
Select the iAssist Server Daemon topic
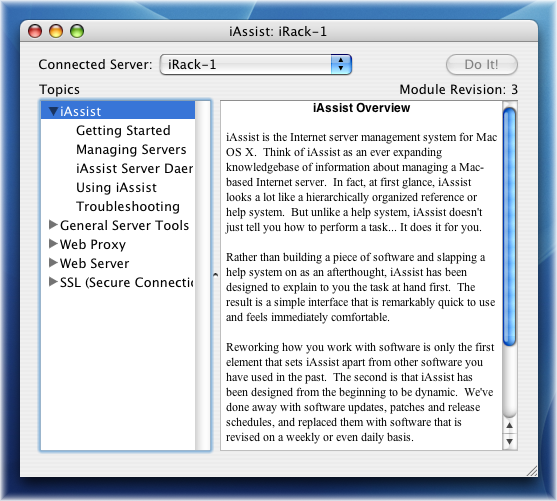(135, 168)
